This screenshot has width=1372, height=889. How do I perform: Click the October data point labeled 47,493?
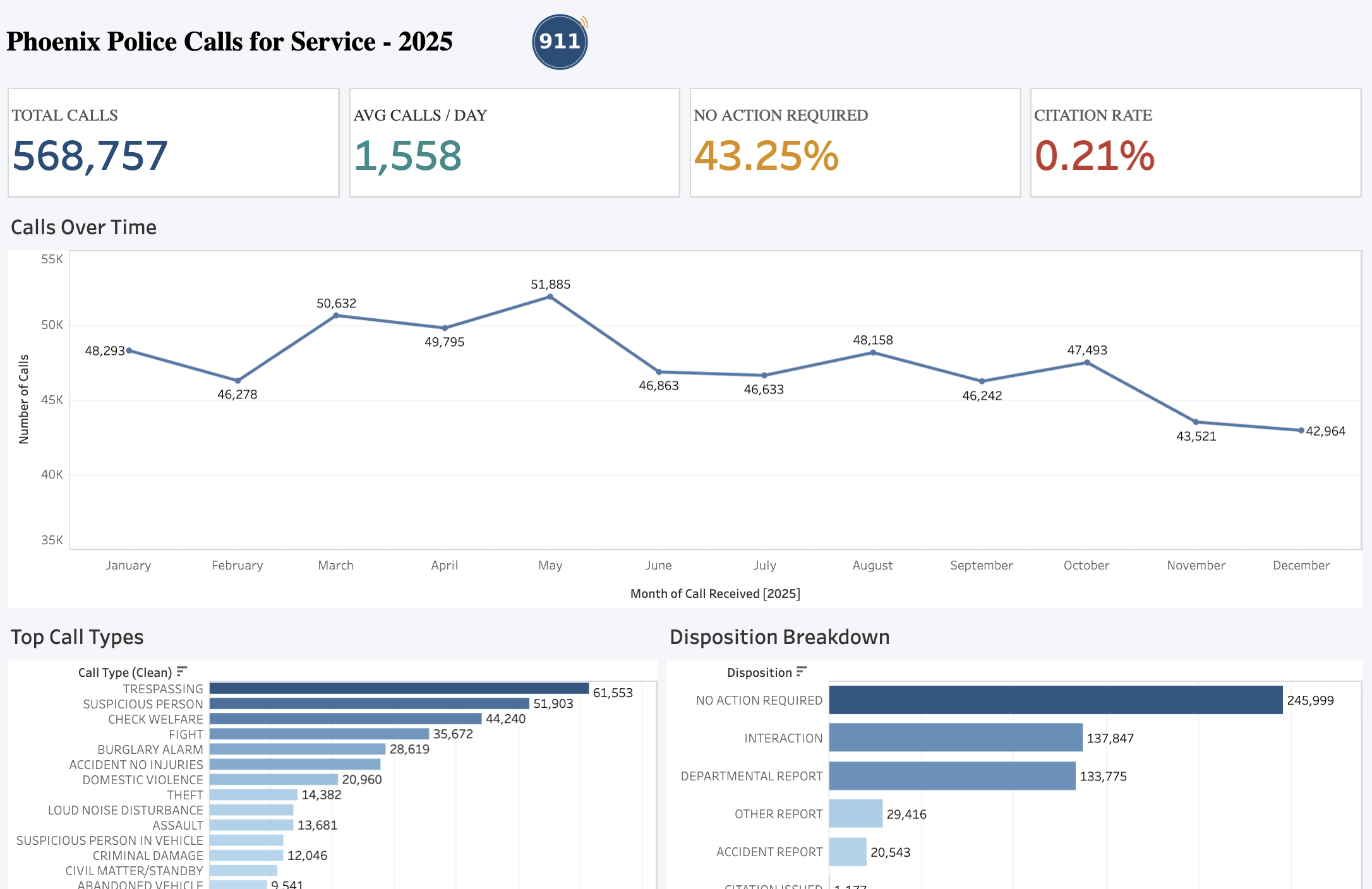tap(1087, 362)
